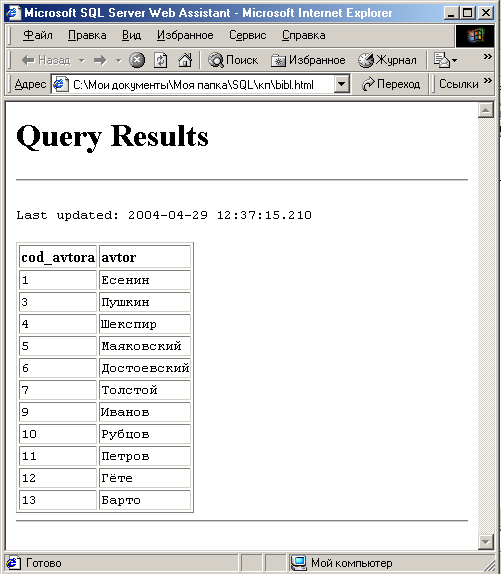The height and width of the screenshot is (574, 501).
Task: Maximize the Internet Explorer window
Action: (x=467, y=13)
